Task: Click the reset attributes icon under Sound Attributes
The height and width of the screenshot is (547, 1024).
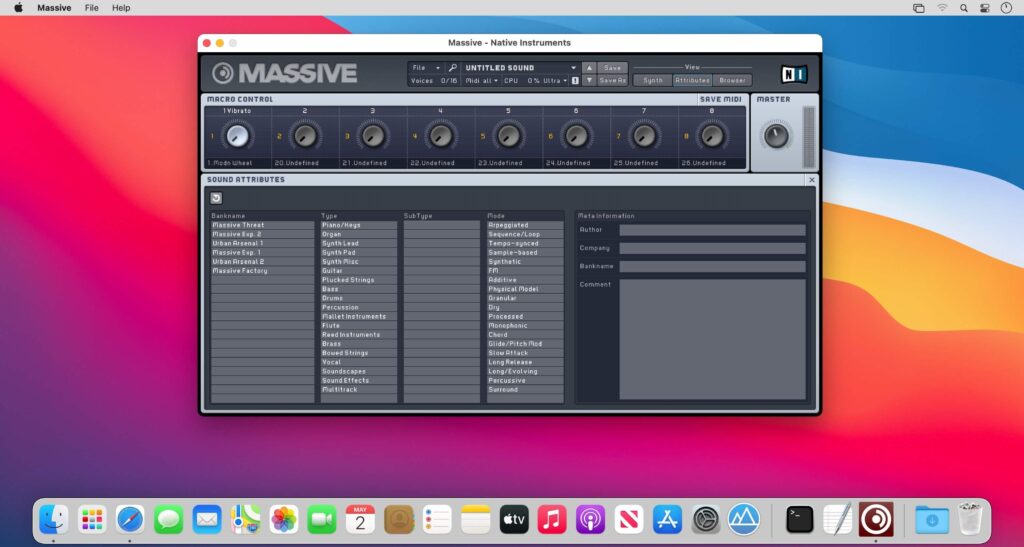Action: (216, 198)
